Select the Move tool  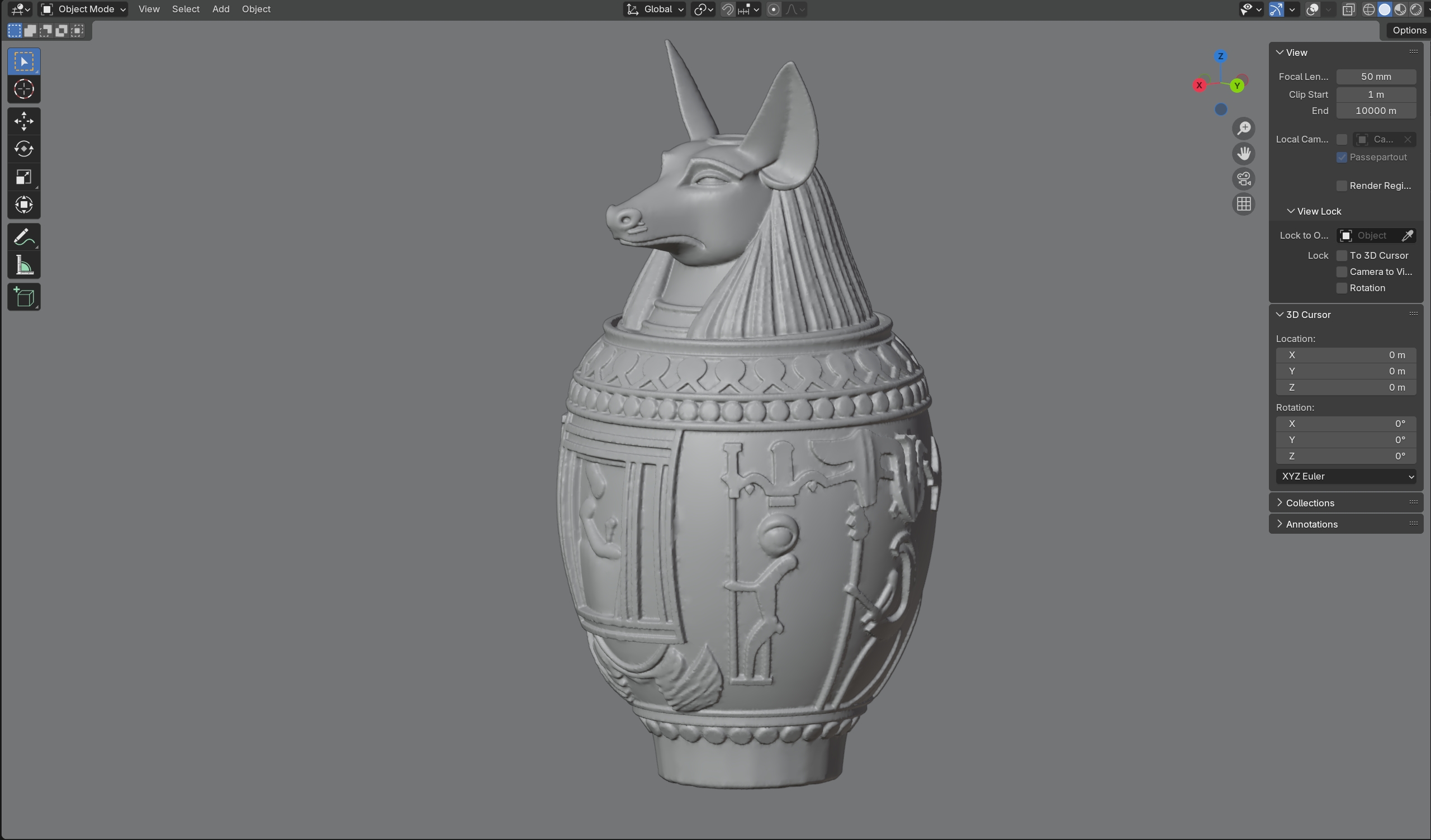point(24,121)
